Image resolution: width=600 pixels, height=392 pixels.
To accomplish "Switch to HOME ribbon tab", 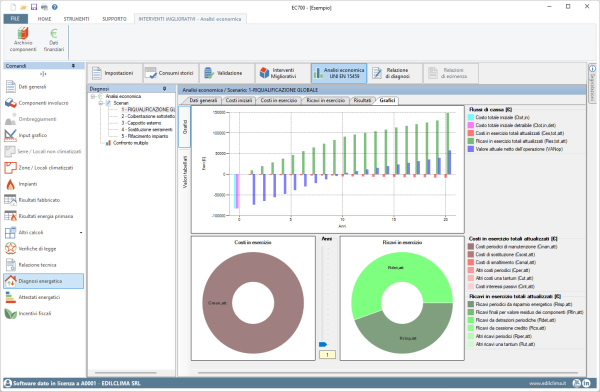I will pos(44,19).
